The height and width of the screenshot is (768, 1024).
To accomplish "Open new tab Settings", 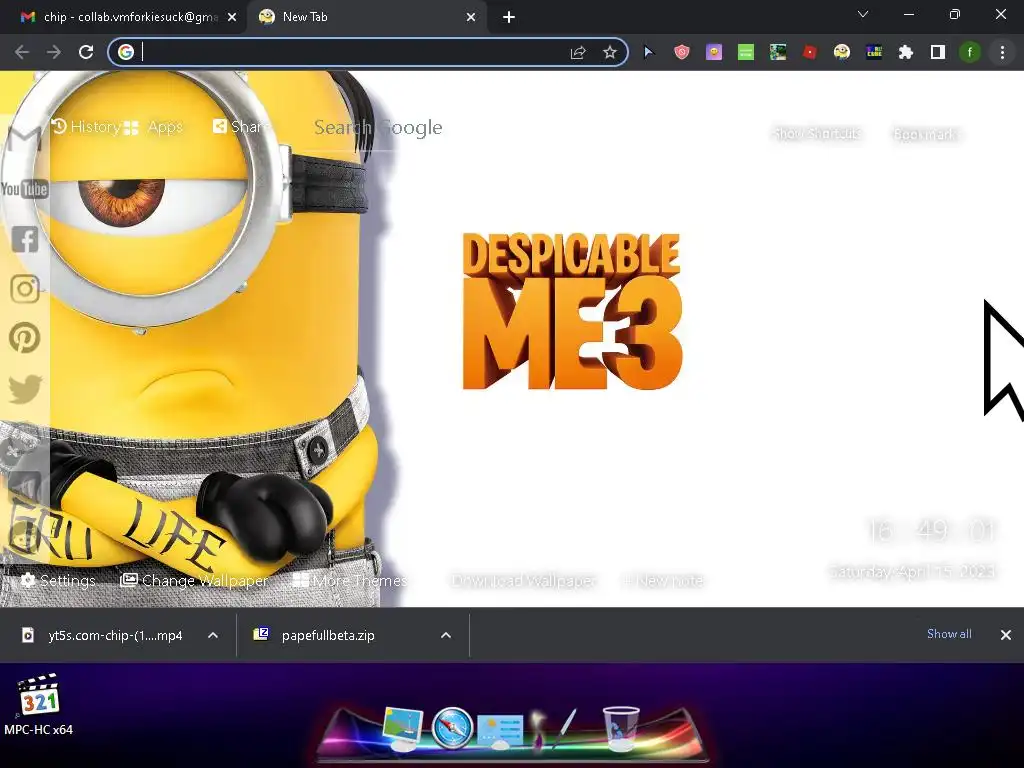I will pyautogui.click(x=58, y=580).
